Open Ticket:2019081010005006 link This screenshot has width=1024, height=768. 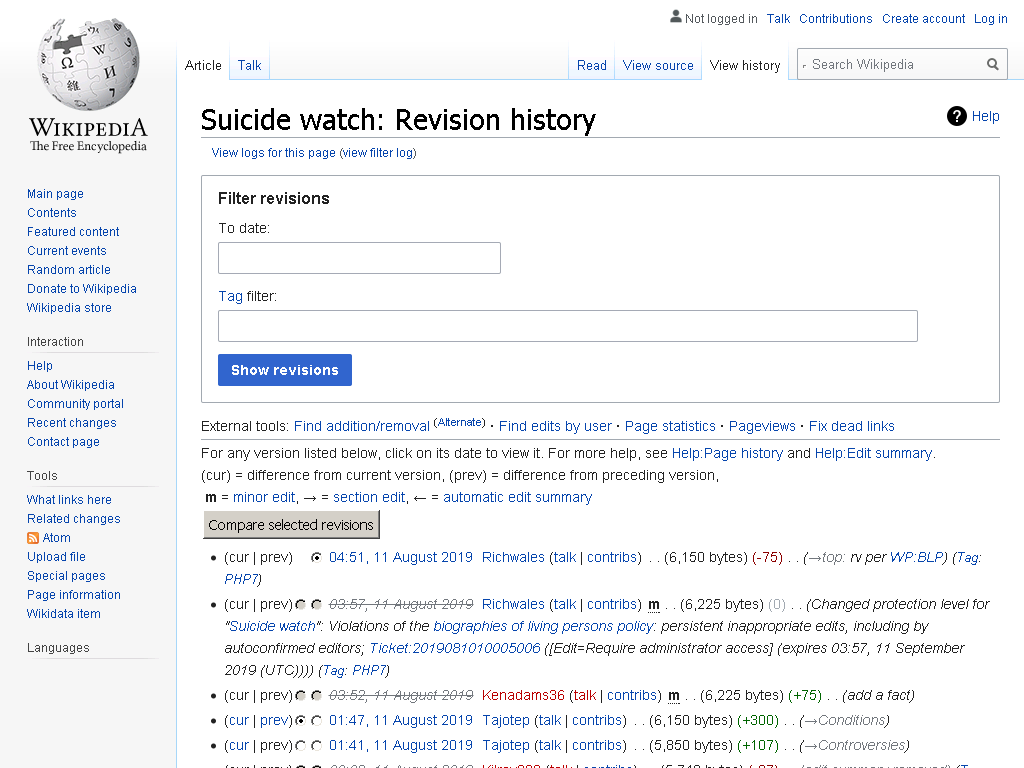click(455, 648)
